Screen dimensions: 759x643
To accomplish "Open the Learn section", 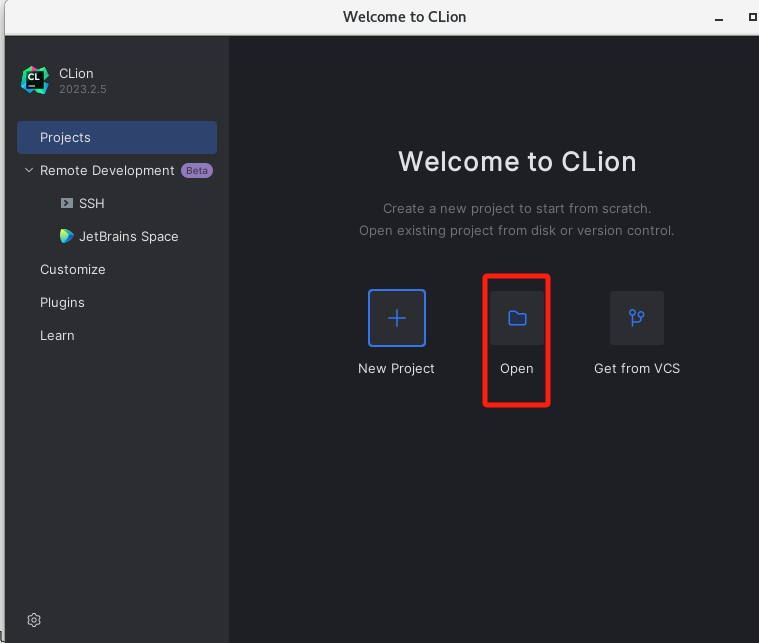I will click(x=57, y=336).
